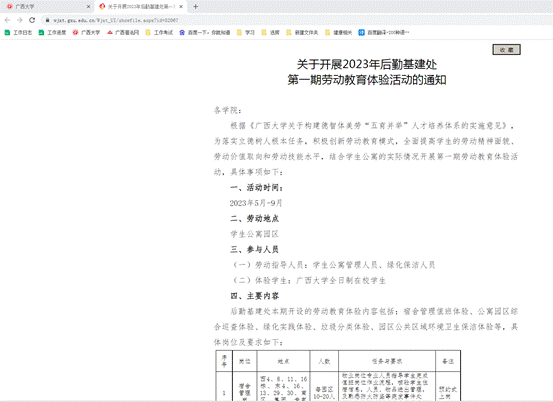
Task: Open the 工作日志 bookmark
Action: tap(18, 32)
